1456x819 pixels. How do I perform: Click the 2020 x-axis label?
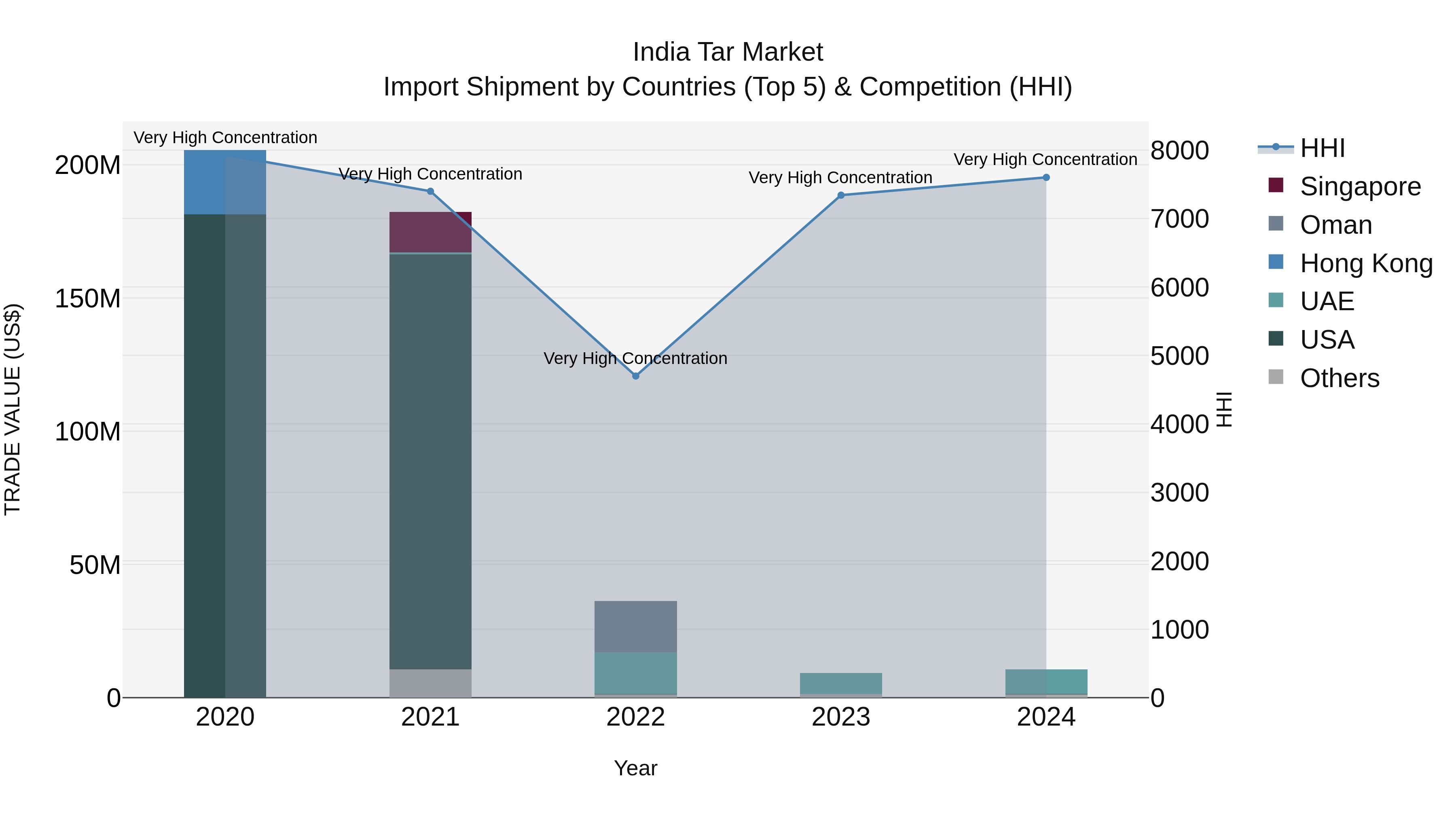tap(225, 717)
